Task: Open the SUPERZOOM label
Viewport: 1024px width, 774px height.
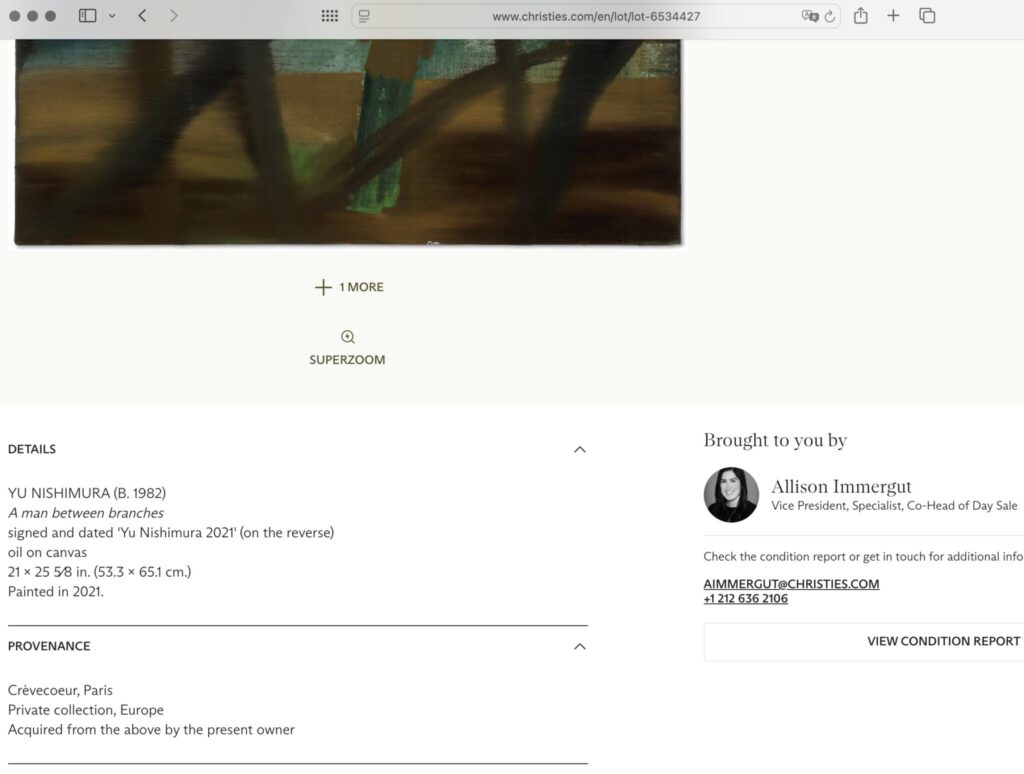Action: pos(347,360)
